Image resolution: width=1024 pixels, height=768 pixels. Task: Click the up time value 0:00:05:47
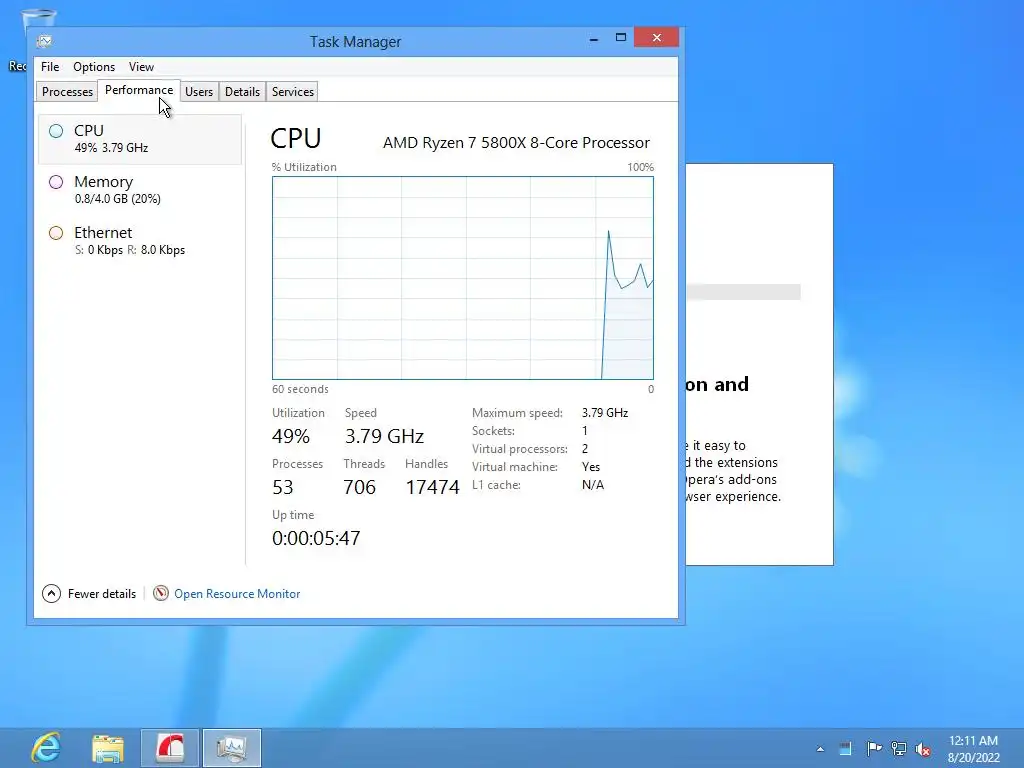click(x=316, y=537)
